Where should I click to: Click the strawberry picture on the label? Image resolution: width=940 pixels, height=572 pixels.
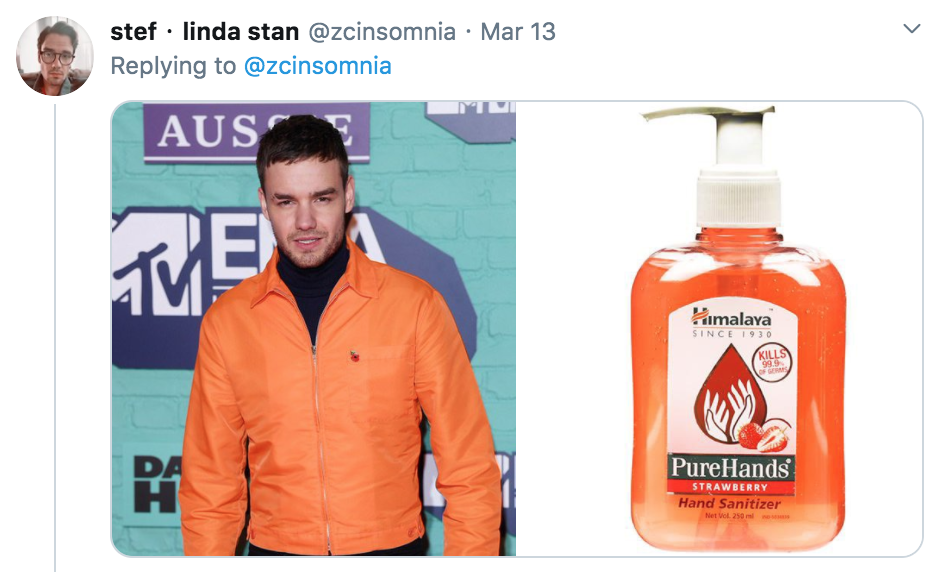coord(764,435)
